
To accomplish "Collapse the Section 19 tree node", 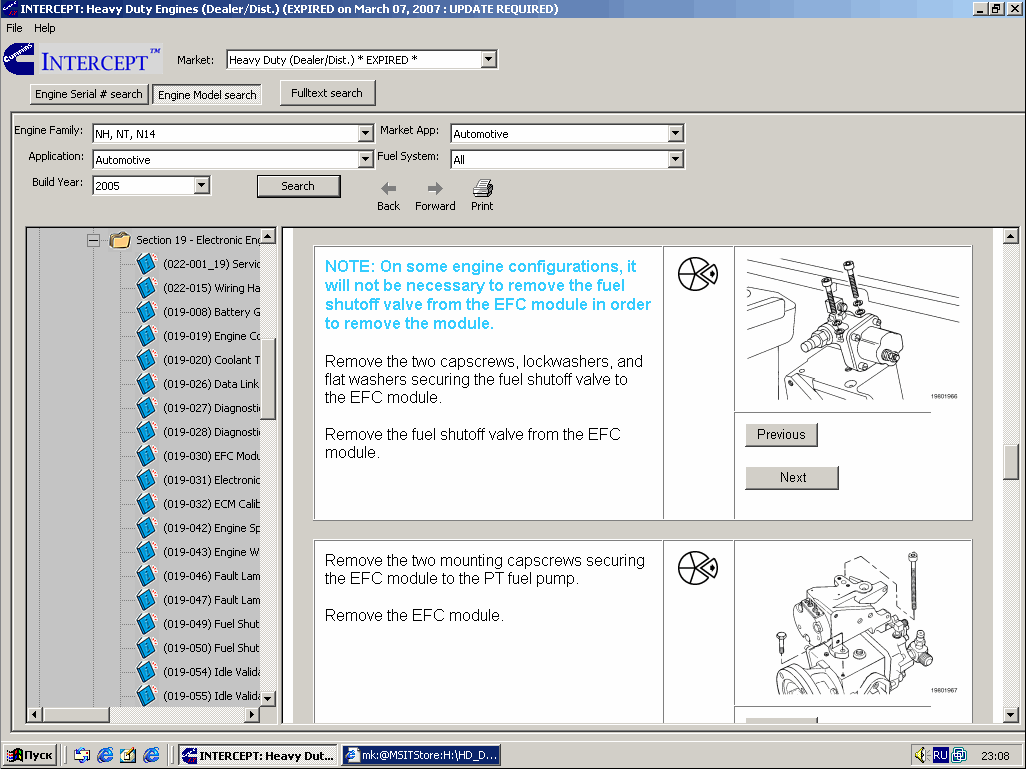I will coord(94,240).
